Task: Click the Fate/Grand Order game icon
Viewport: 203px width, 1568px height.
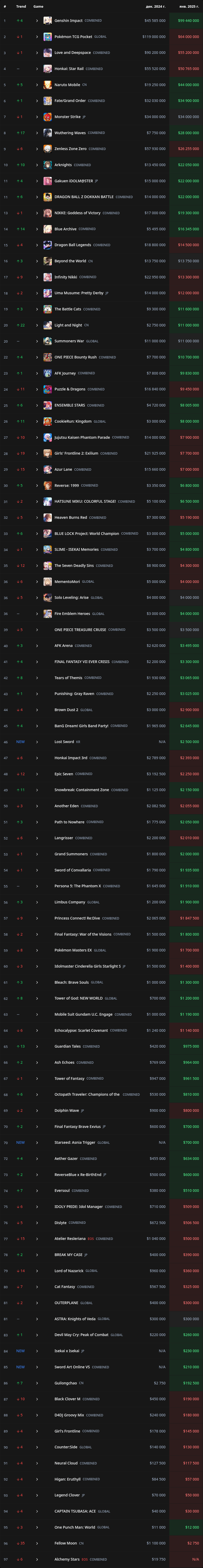Action: pos(48,101)
